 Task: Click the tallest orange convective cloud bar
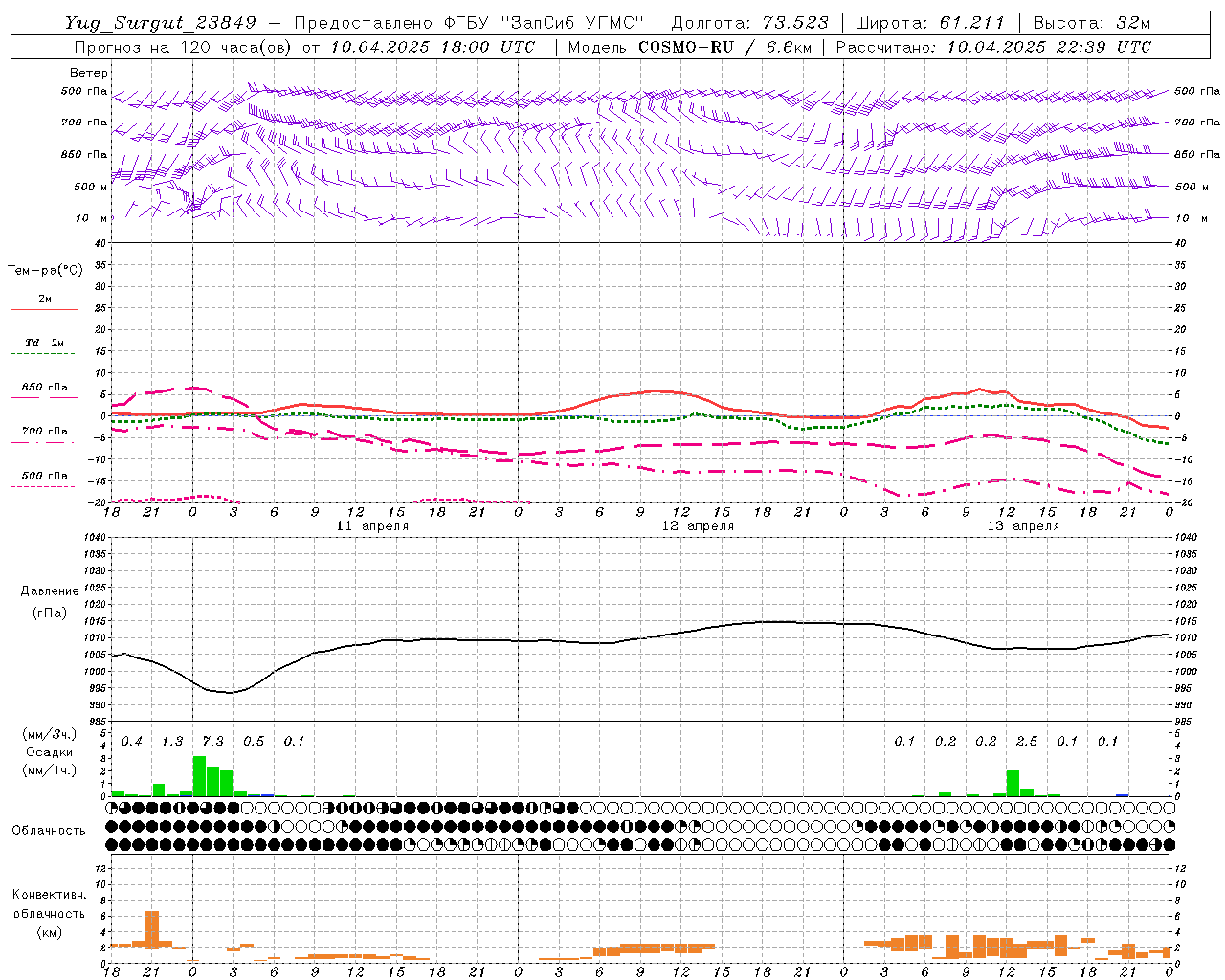pos(151,929)
